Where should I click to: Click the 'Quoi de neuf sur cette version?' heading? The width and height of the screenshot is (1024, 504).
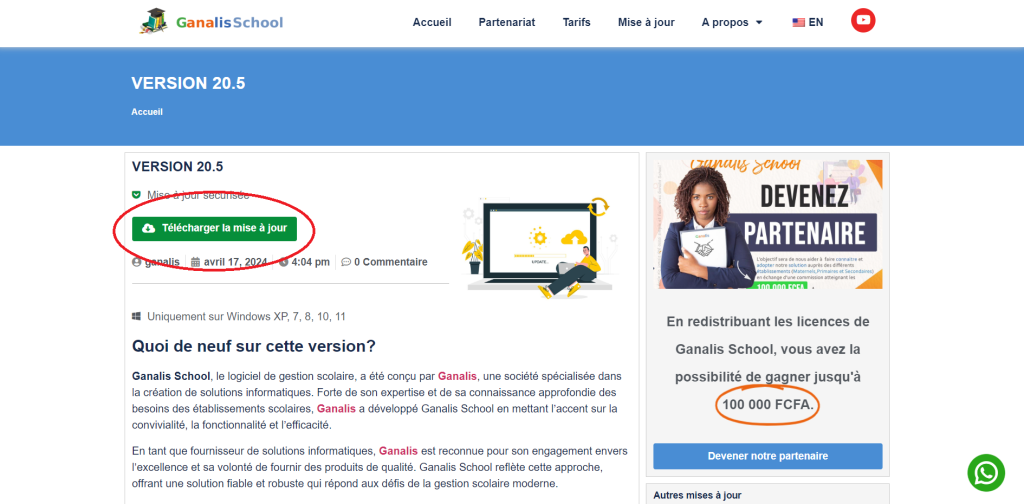[x=253, y=346]
